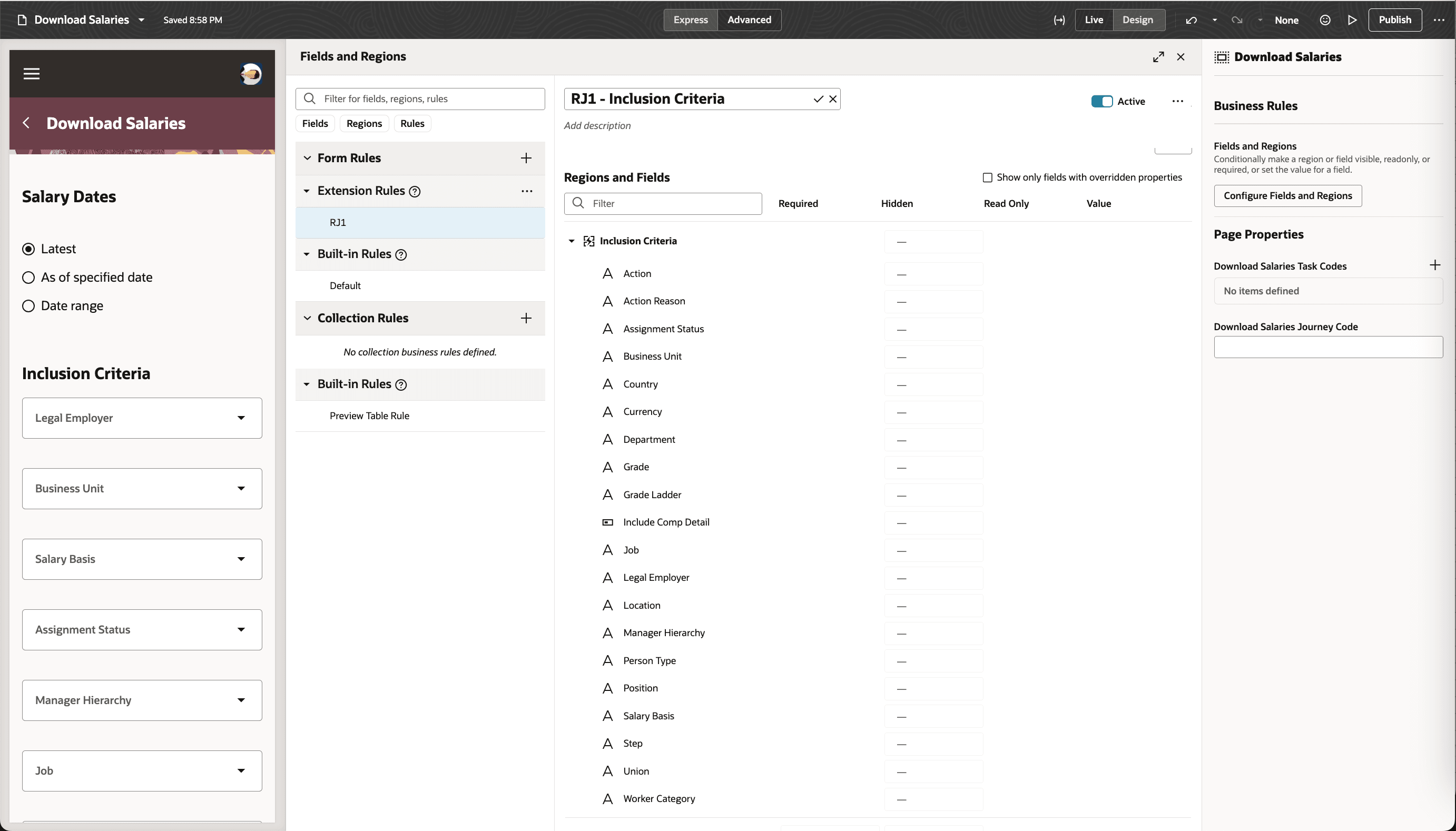1456x831 pixels.
Task: Click the Preview play icon
Action: click(1352, 20)
